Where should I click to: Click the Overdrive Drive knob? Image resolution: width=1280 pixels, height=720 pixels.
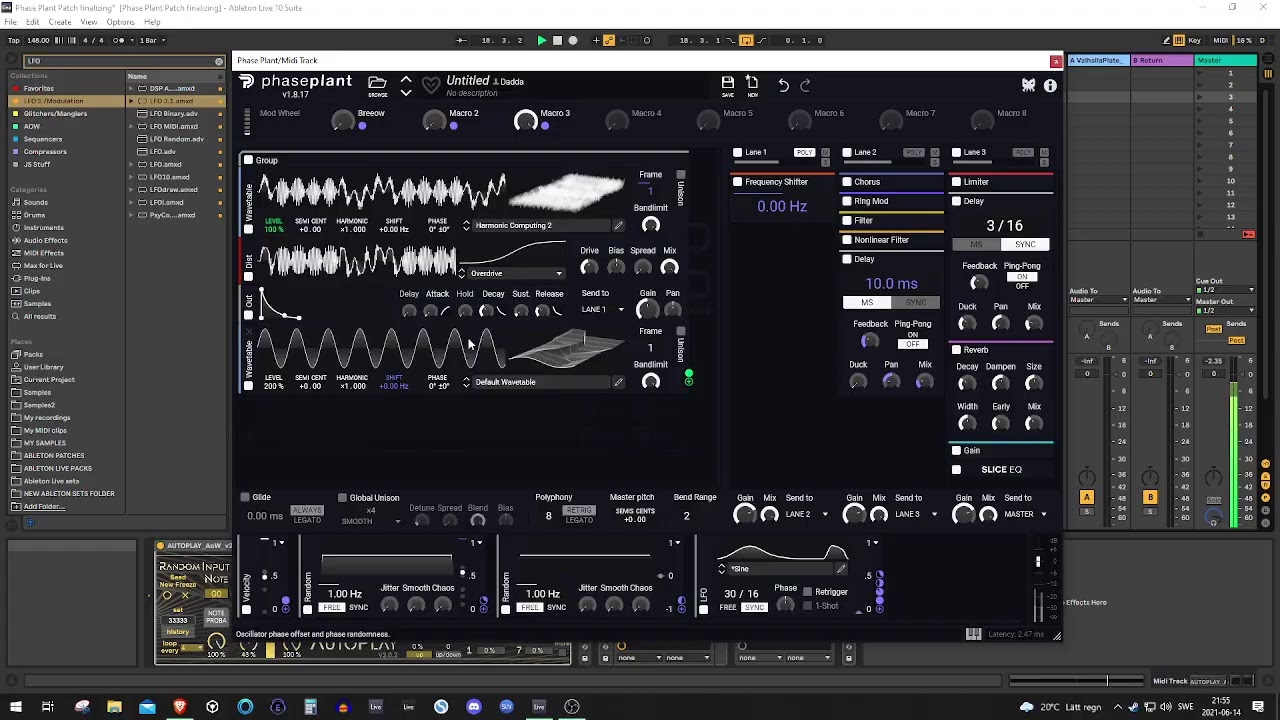[589, 267]
